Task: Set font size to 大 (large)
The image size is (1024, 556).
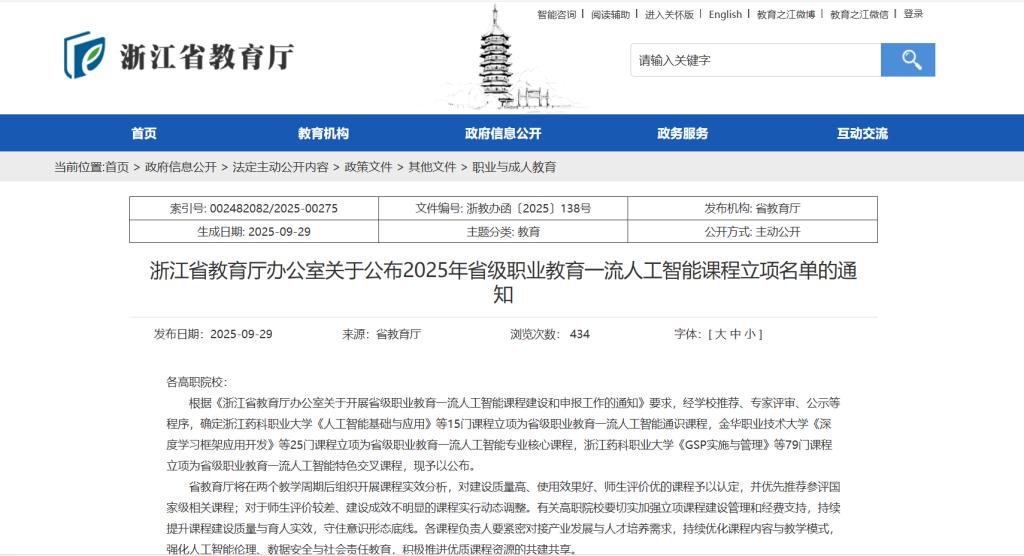Action: pos(719,334)
